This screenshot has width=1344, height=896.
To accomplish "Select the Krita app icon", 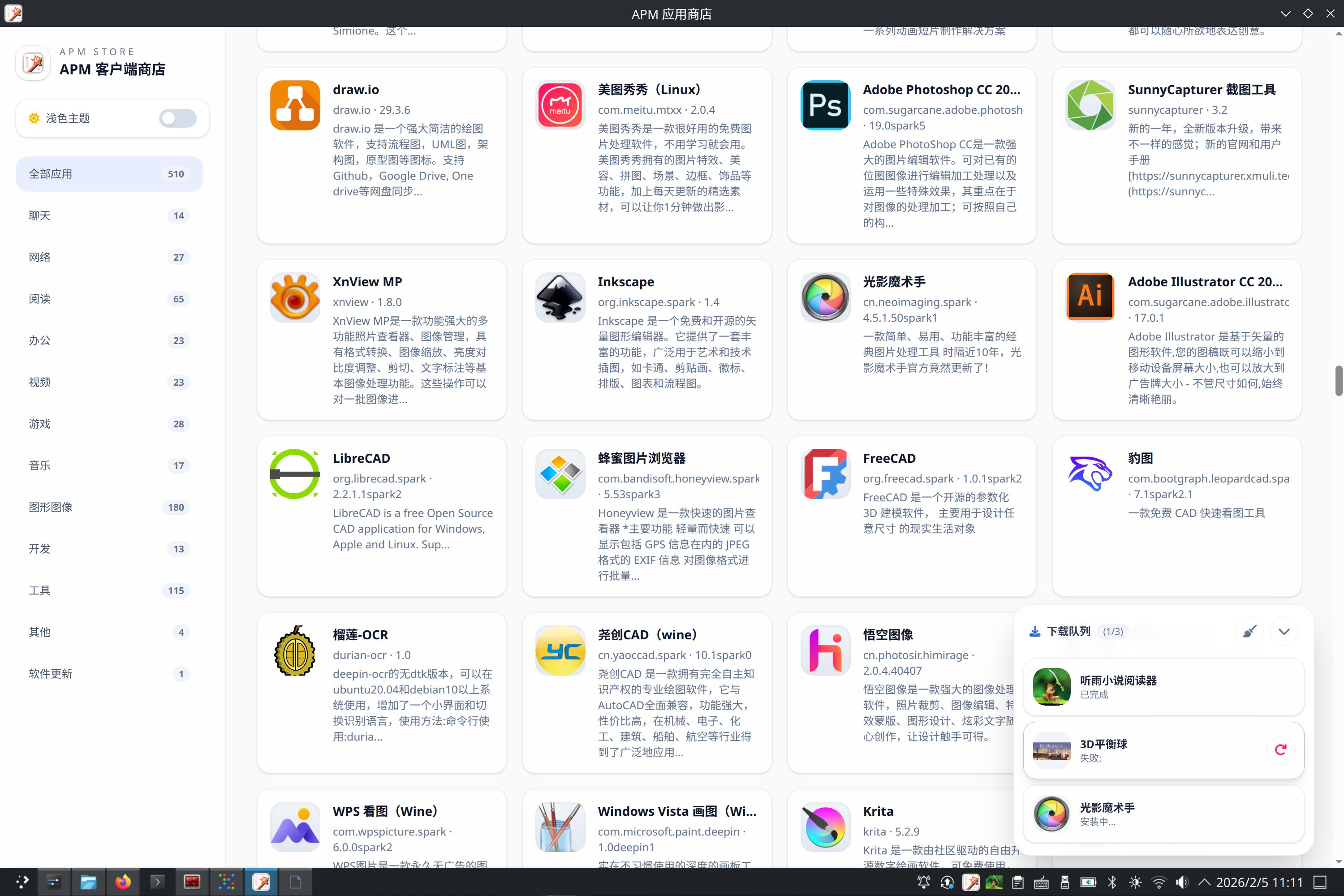I will pos(825,826).
